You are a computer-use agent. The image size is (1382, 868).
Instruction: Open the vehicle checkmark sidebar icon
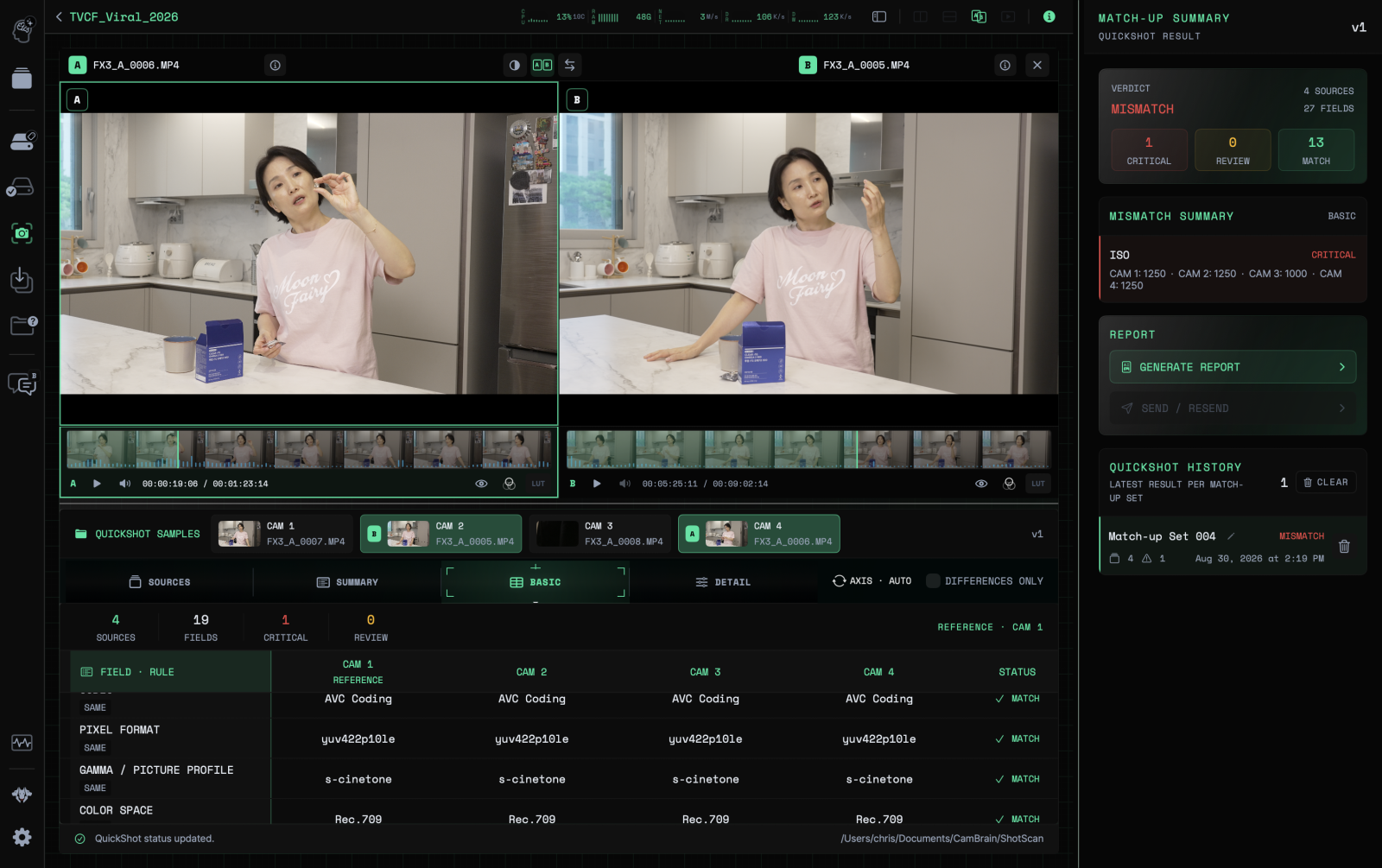(x=21, y=187)
